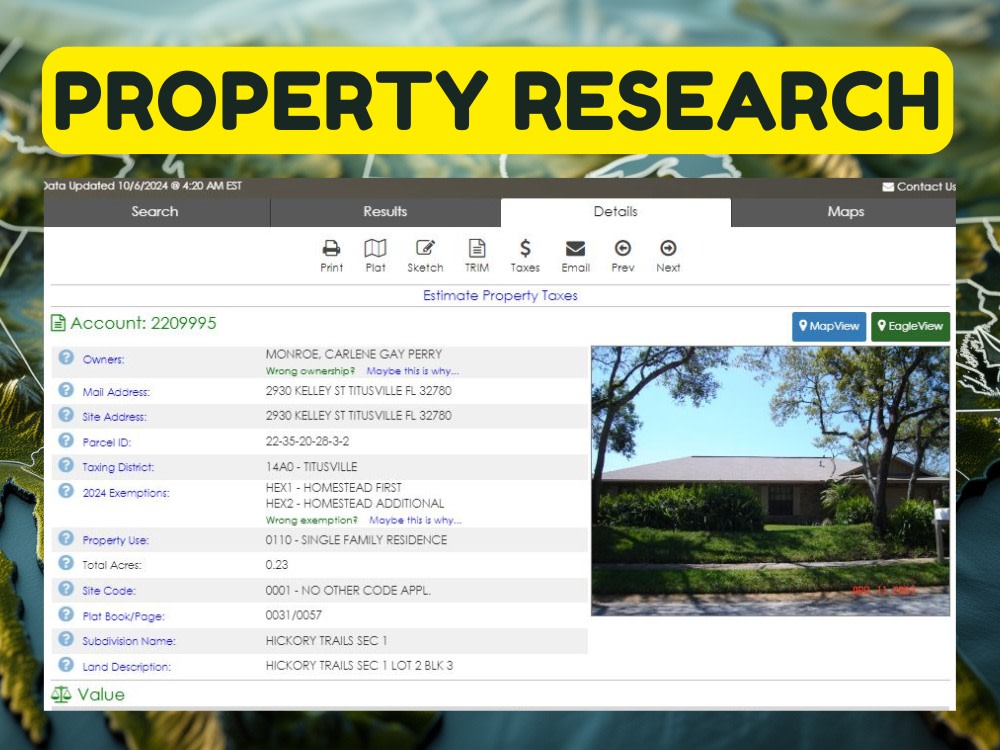
Task: Click HEX2 - HOMESTEAD ADDITIONAL exemption
Action: pyautogui.click(x=355, y=504)
